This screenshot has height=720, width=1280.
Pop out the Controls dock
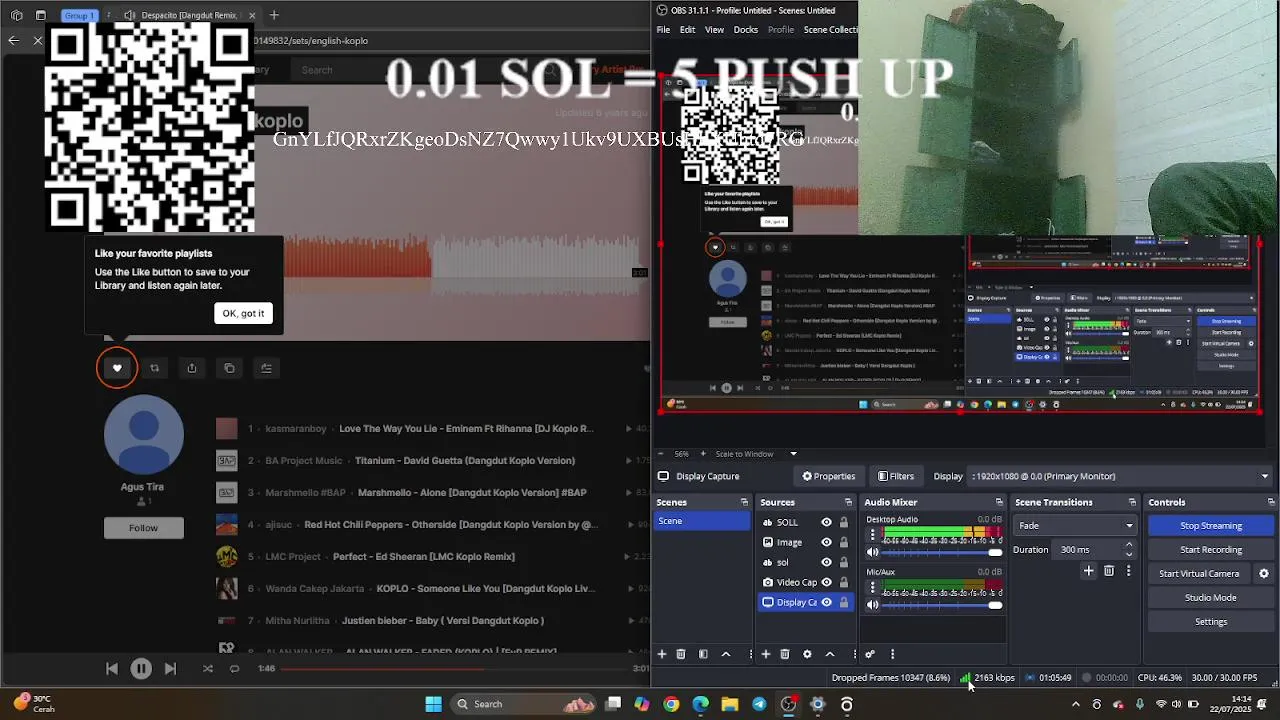(x=1271, y=502)
